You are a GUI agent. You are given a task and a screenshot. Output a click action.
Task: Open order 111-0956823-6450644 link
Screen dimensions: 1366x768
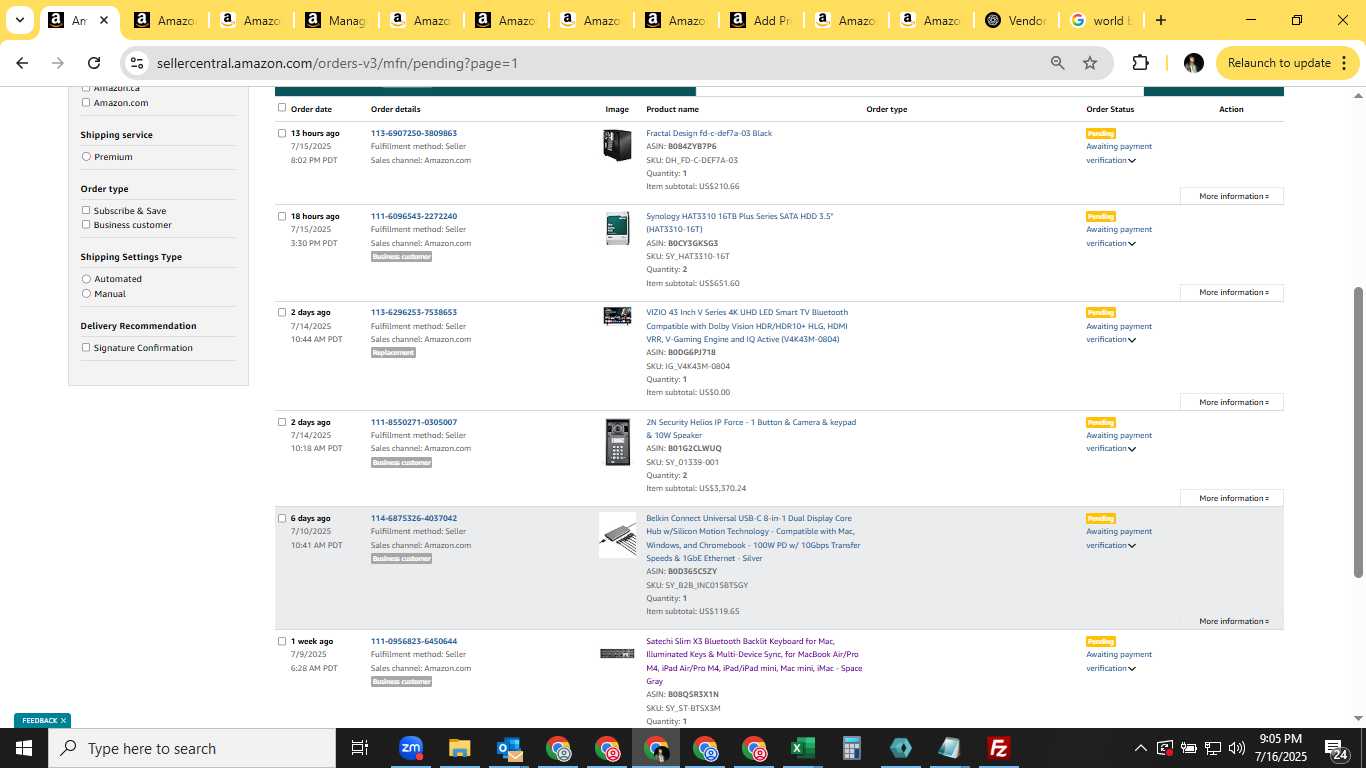[x=414, y=641]
